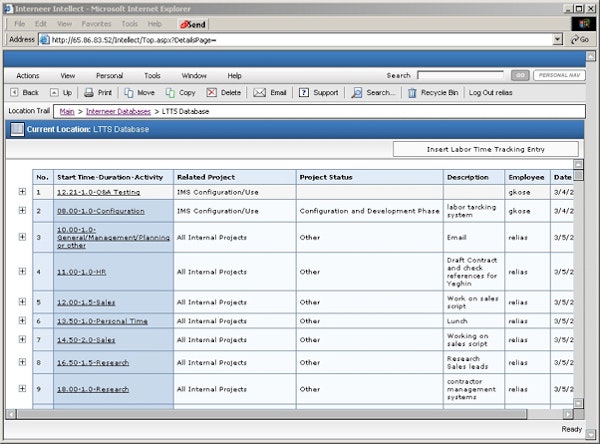Expand row 1 with plus icon
The image size is (600, 444).
pos(22,191)
